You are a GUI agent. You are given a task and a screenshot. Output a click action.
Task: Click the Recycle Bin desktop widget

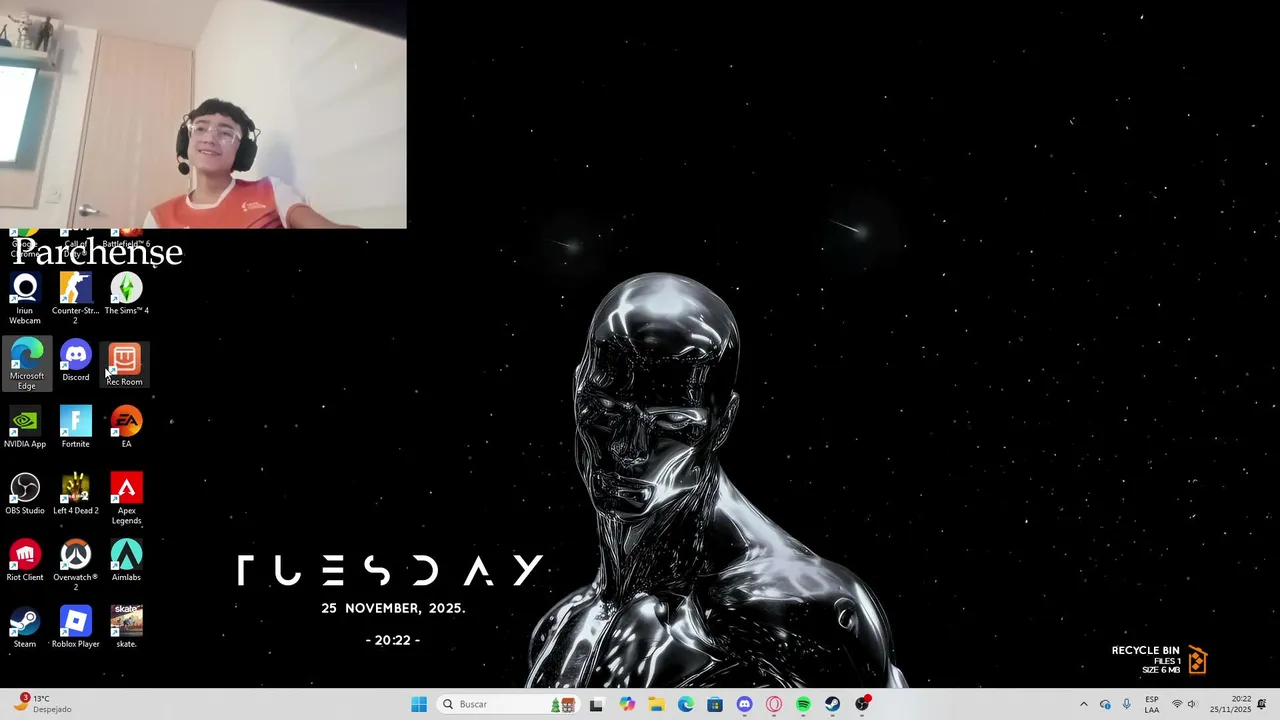click(x=1160, y=660)
